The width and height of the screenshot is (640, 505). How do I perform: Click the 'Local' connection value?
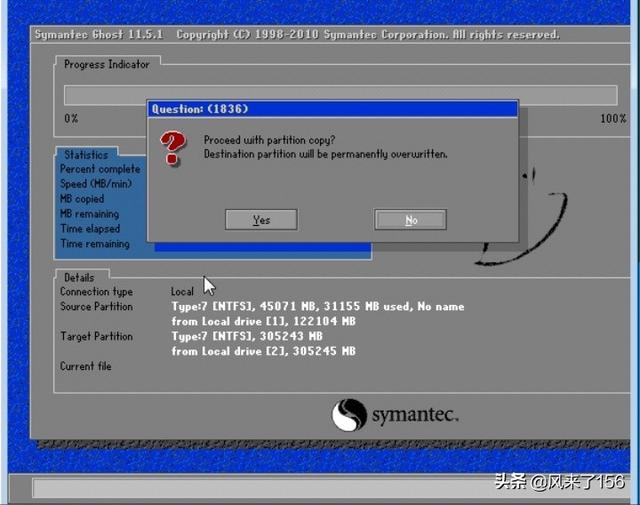(x=182, y=291)
